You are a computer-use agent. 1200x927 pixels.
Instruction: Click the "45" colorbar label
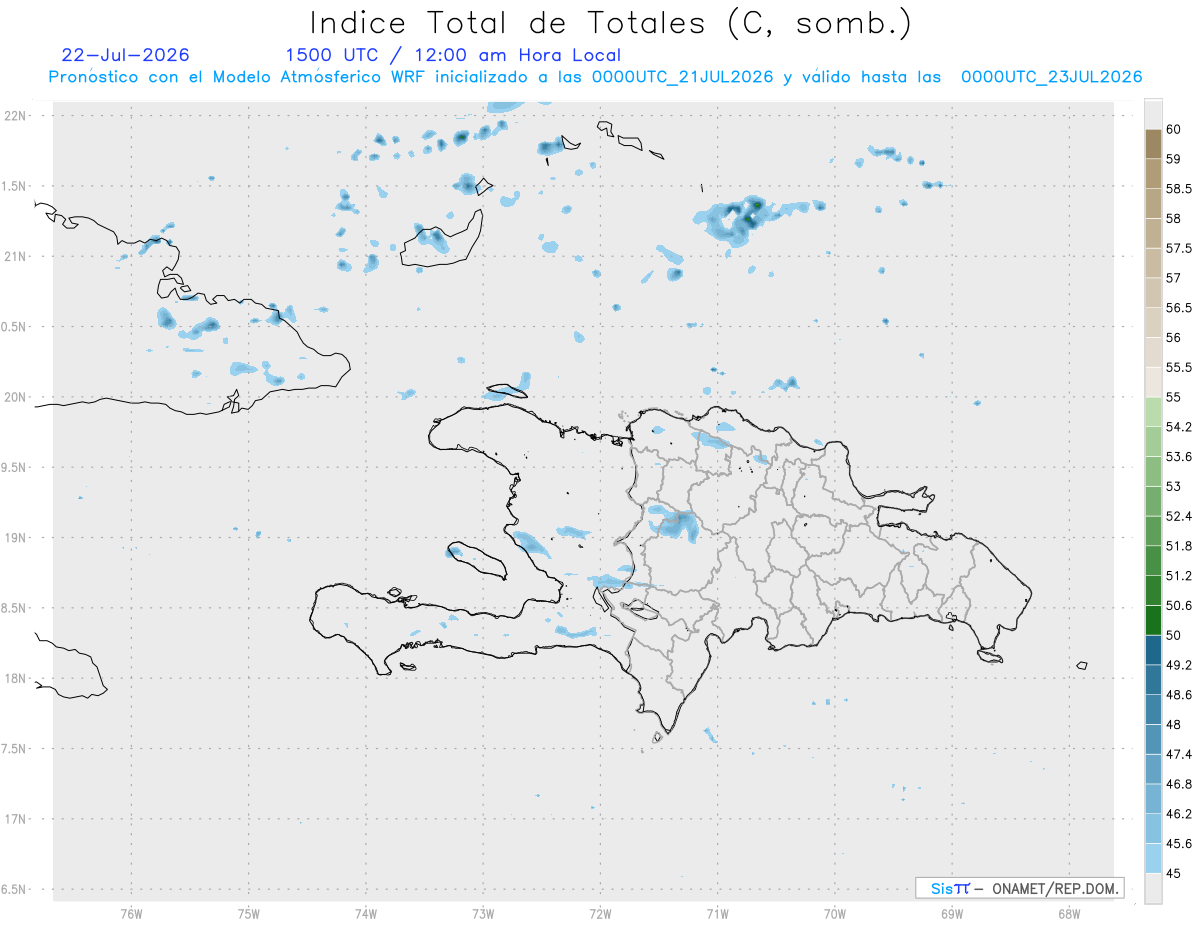coord(1174,873)
